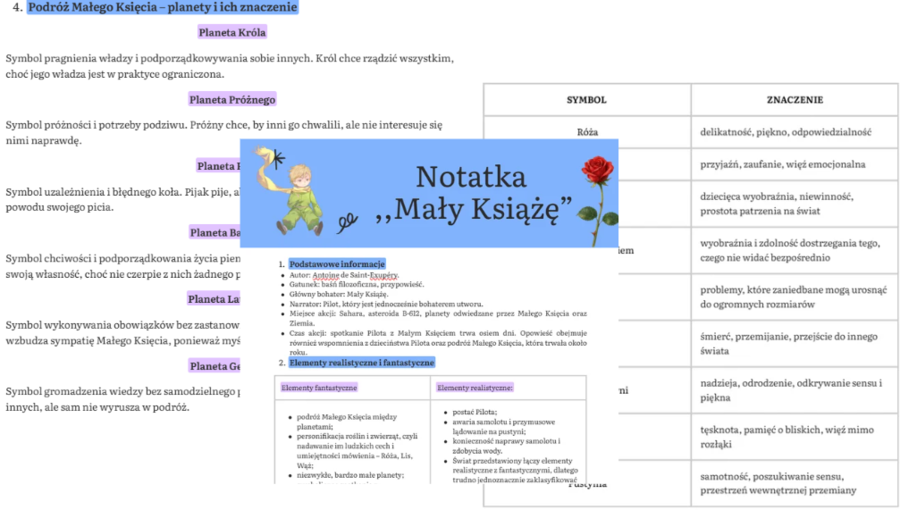Click the red rose picture in the banner

coord(597,199)
